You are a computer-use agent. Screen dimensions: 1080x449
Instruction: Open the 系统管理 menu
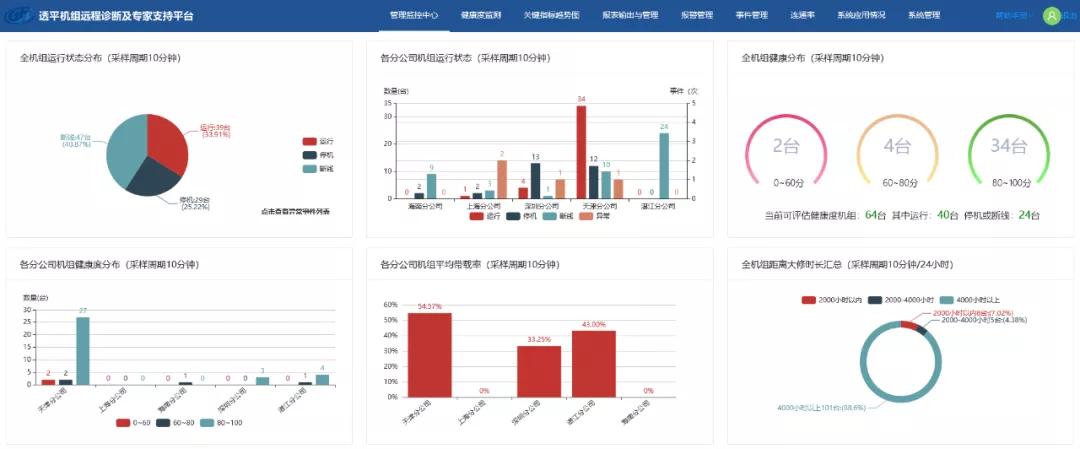tap(923, 16)
